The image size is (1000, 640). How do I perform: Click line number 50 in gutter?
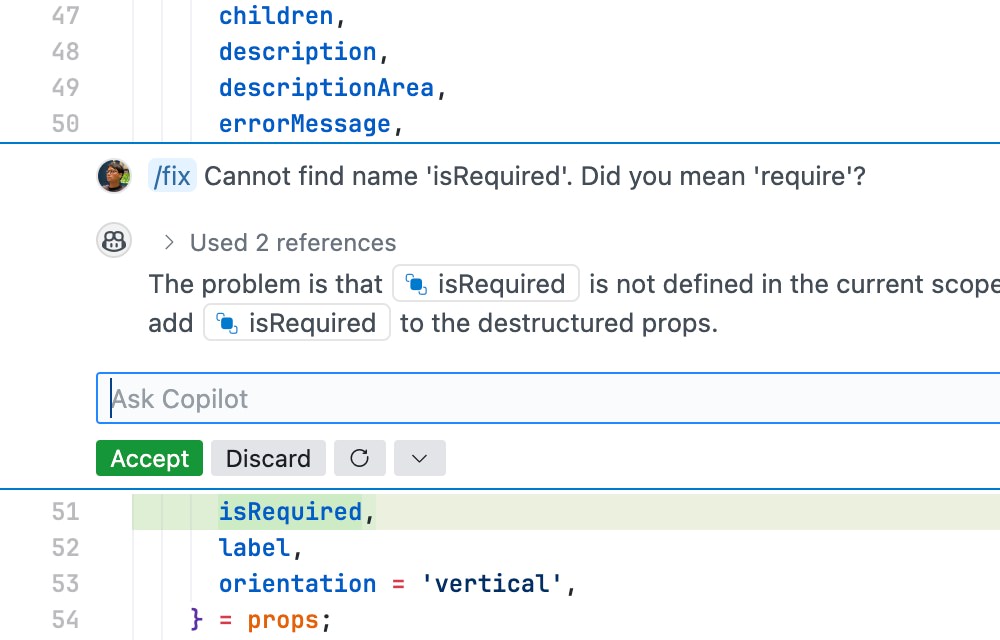[x=65, y=124]
